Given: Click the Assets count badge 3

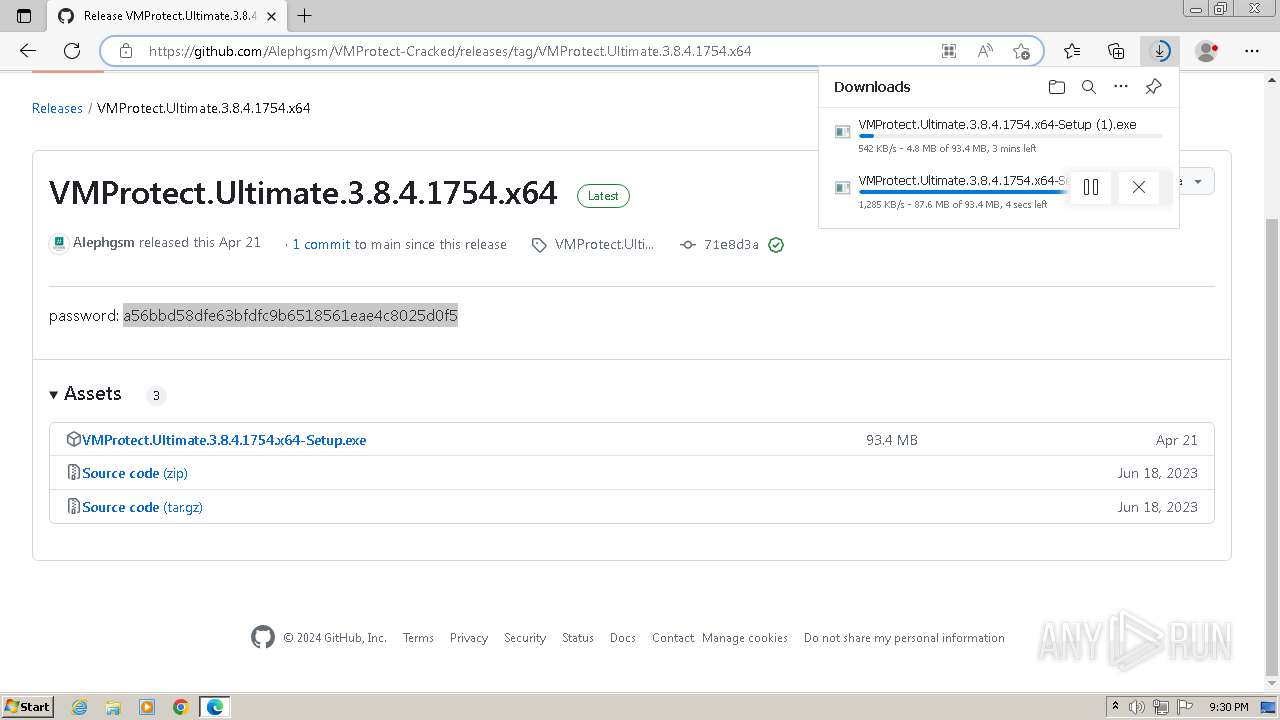Looking at the screenshot, I should (x=156, y=395).
